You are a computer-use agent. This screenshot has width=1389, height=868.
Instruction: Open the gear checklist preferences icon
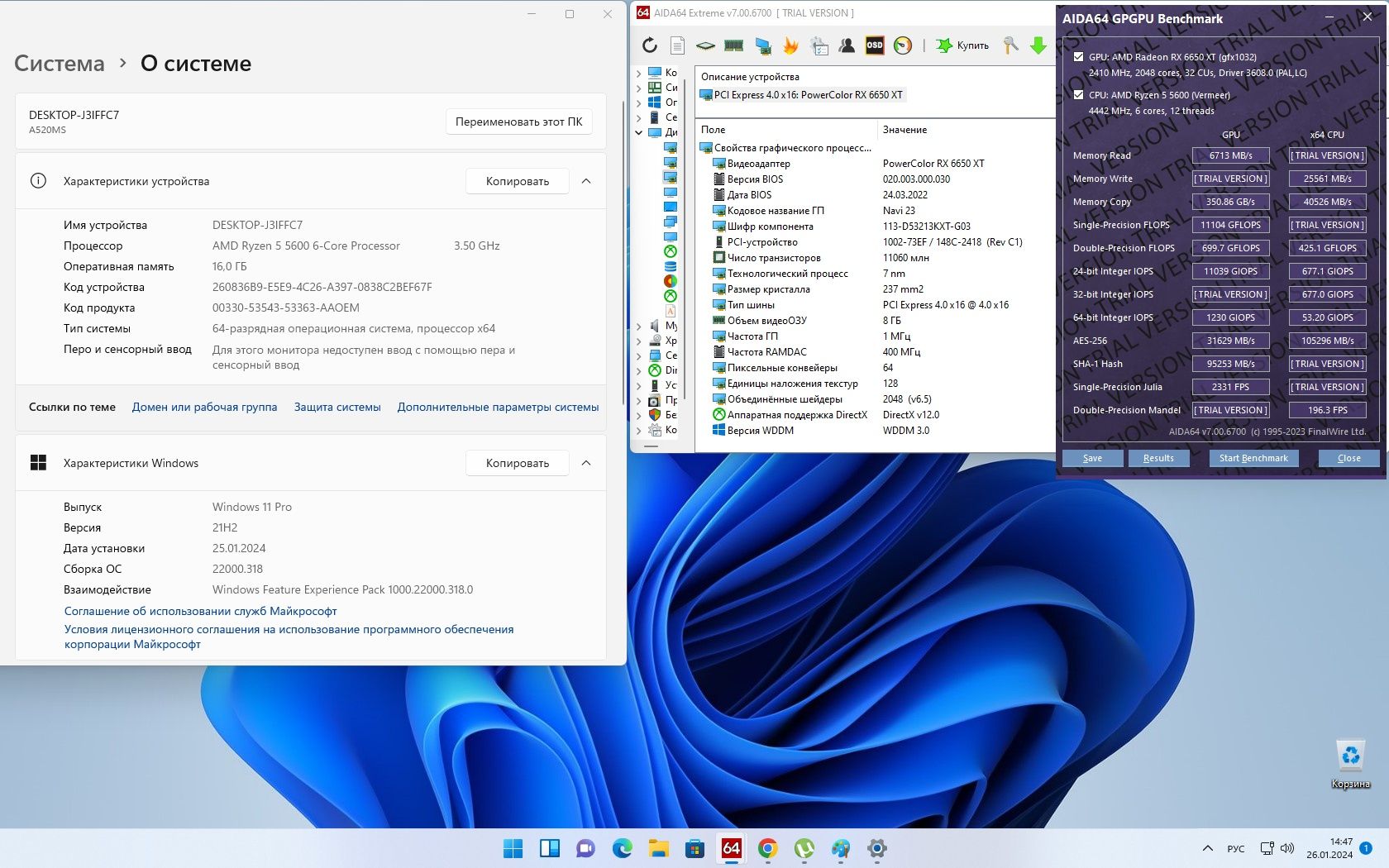819,45
